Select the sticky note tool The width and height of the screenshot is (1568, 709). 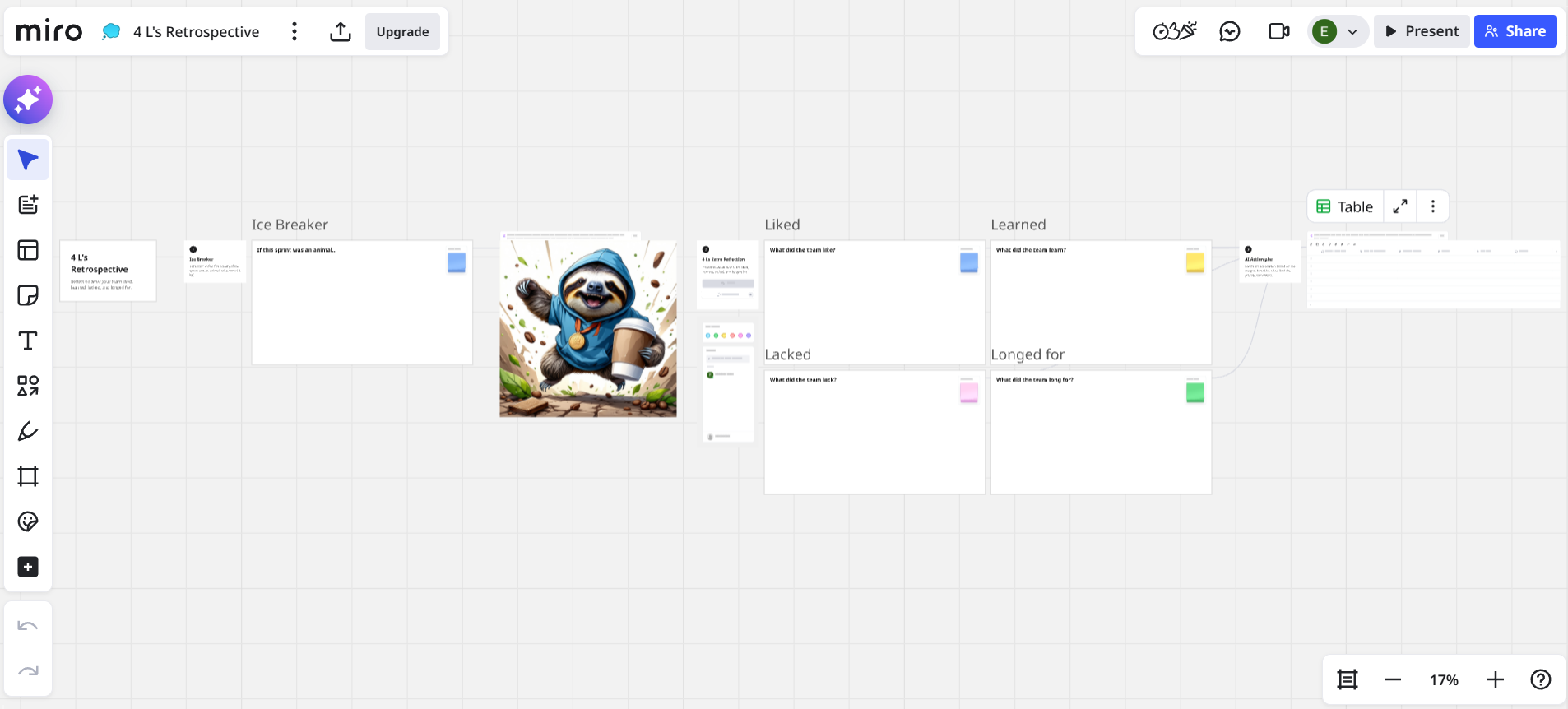tap(28, 295)
